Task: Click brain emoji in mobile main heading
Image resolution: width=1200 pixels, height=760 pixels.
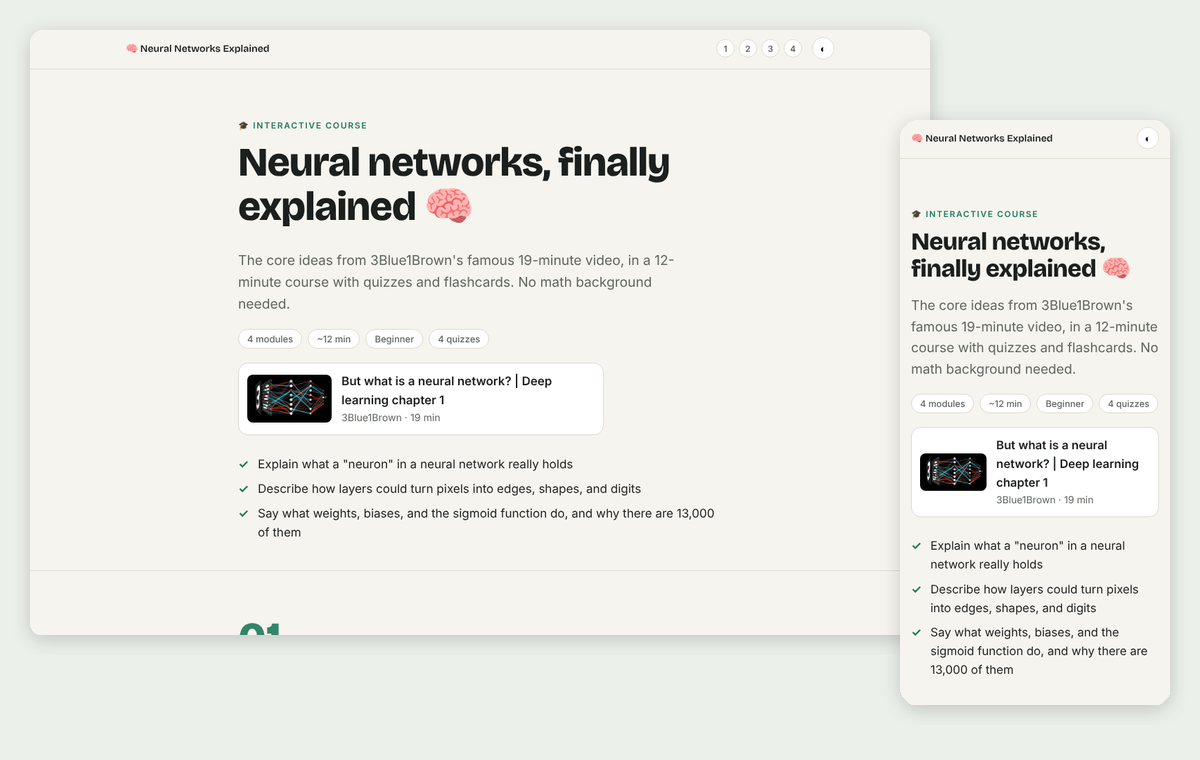Action: click(1115, 268)
